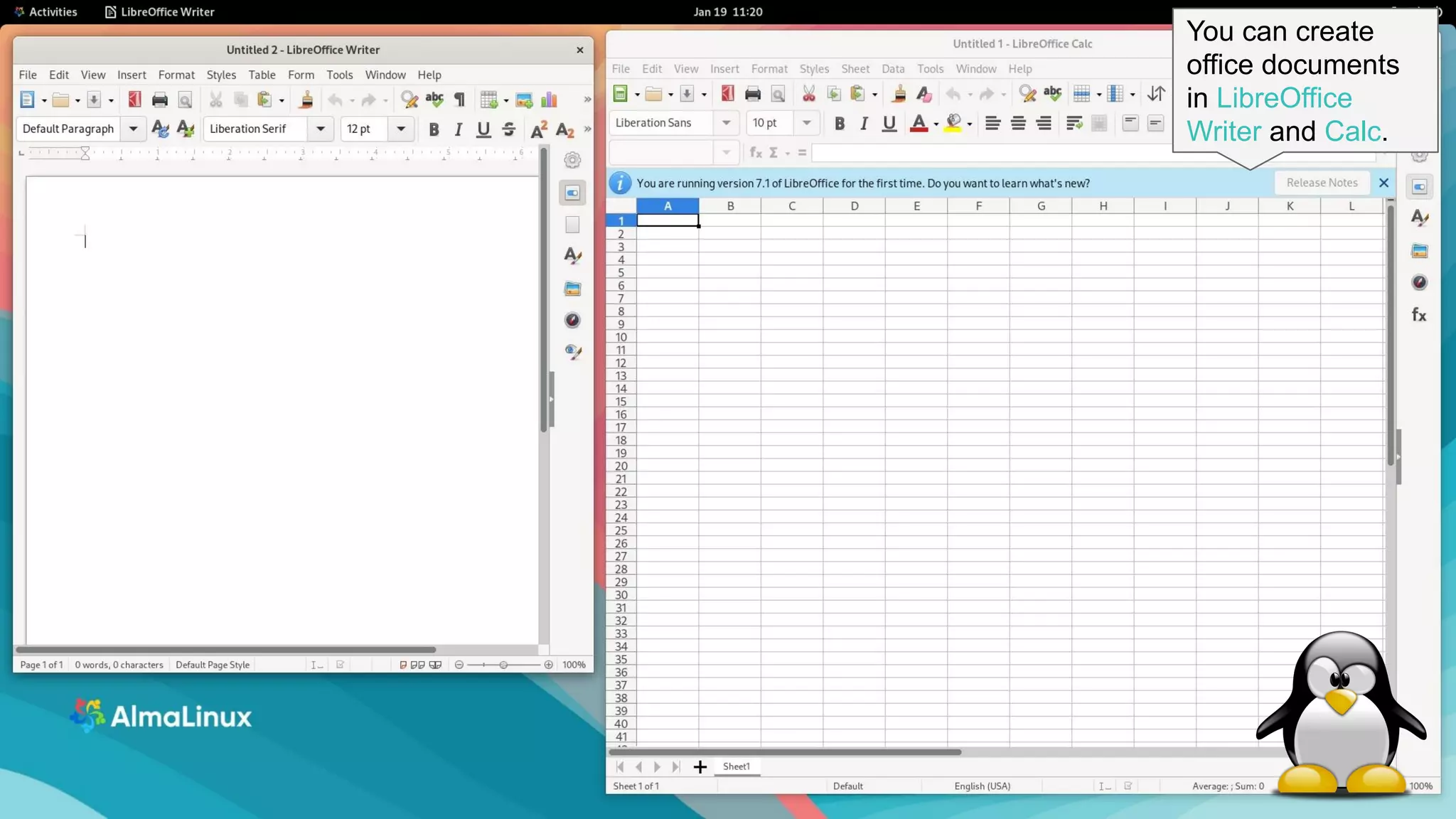The image size is (1456, 819).
Task: Insert Chart icon in Writer toolbar
Action: point(549,100)
